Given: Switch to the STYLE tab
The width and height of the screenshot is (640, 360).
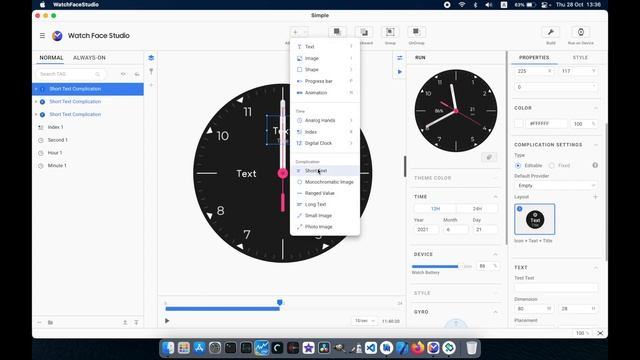Looking at the screenshot, I should [x=580, y=58].
